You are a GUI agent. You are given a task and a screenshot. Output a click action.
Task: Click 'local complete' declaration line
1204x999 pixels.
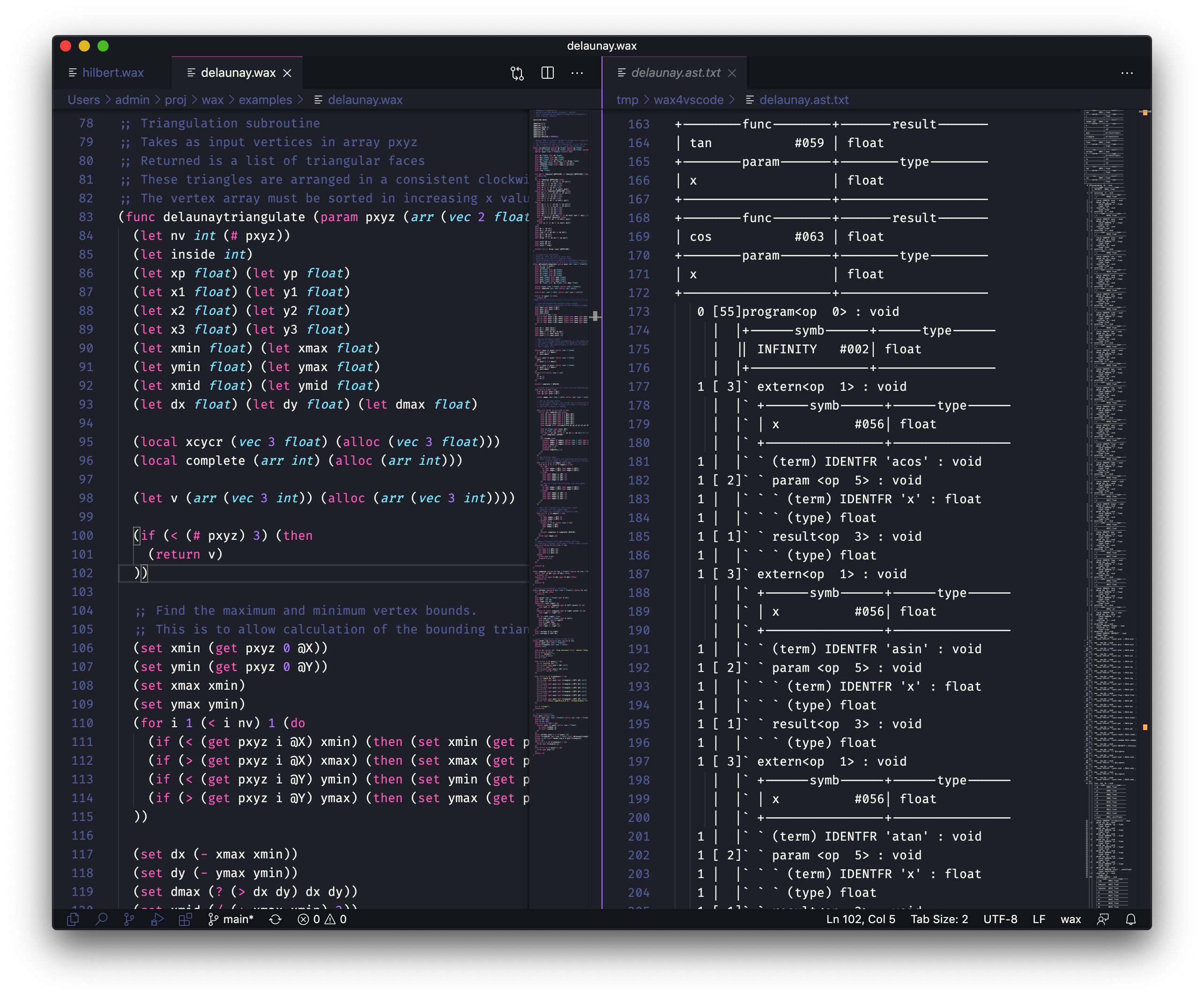[297, 461]
